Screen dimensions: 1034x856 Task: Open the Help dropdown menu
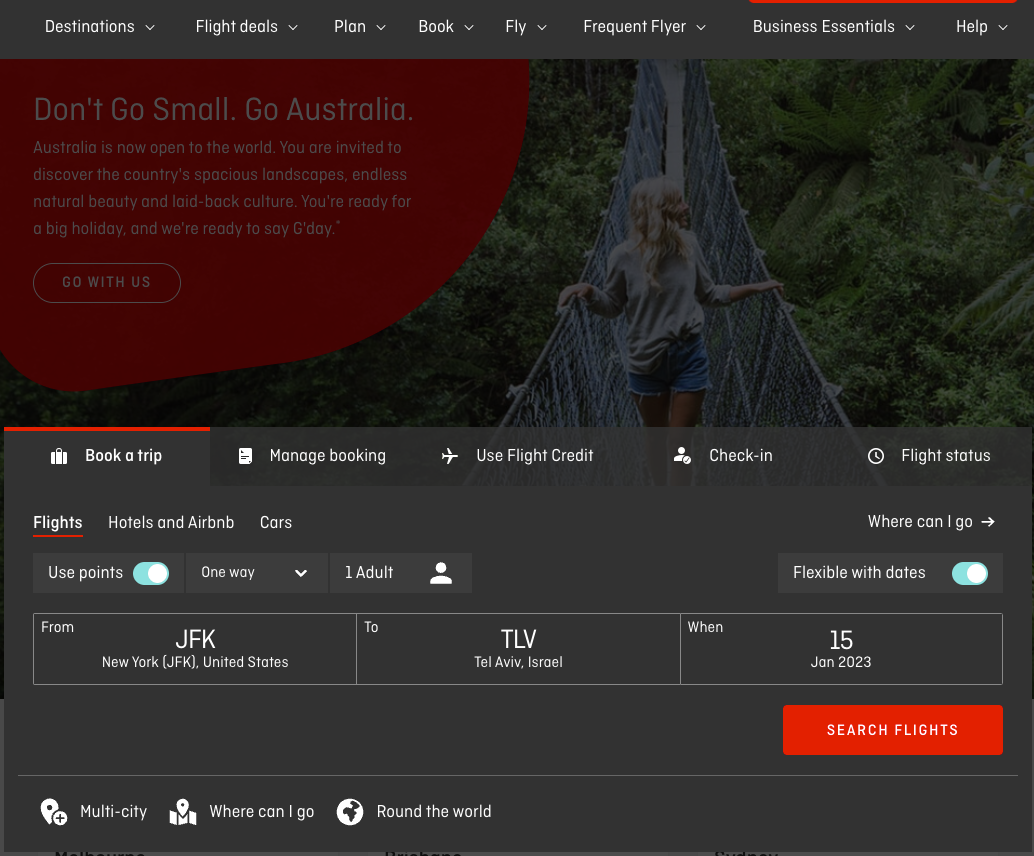click(x=981, y=27)
